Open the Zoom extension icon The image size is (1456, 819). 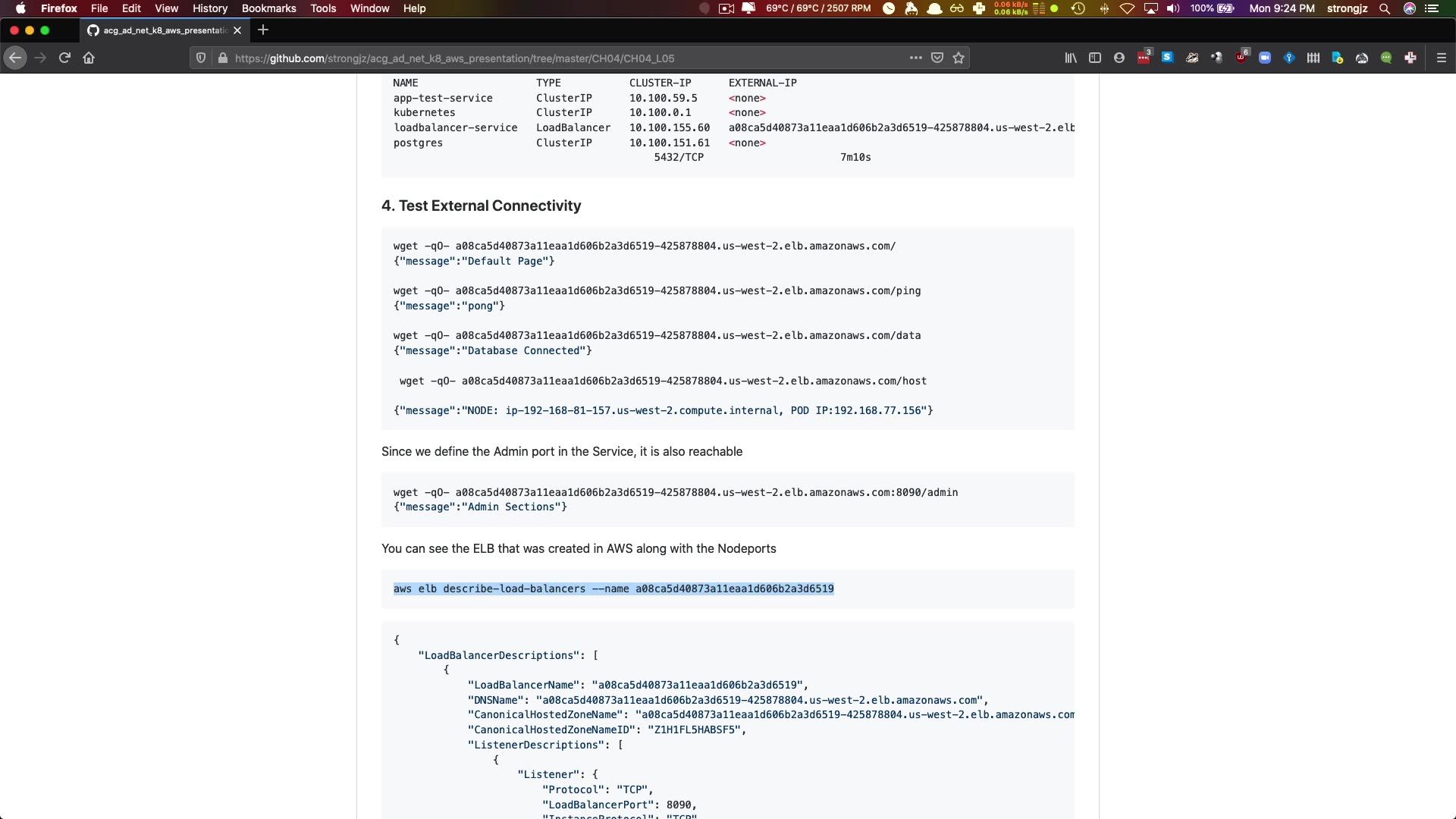pyautogui.click(x=1265, y=58)
